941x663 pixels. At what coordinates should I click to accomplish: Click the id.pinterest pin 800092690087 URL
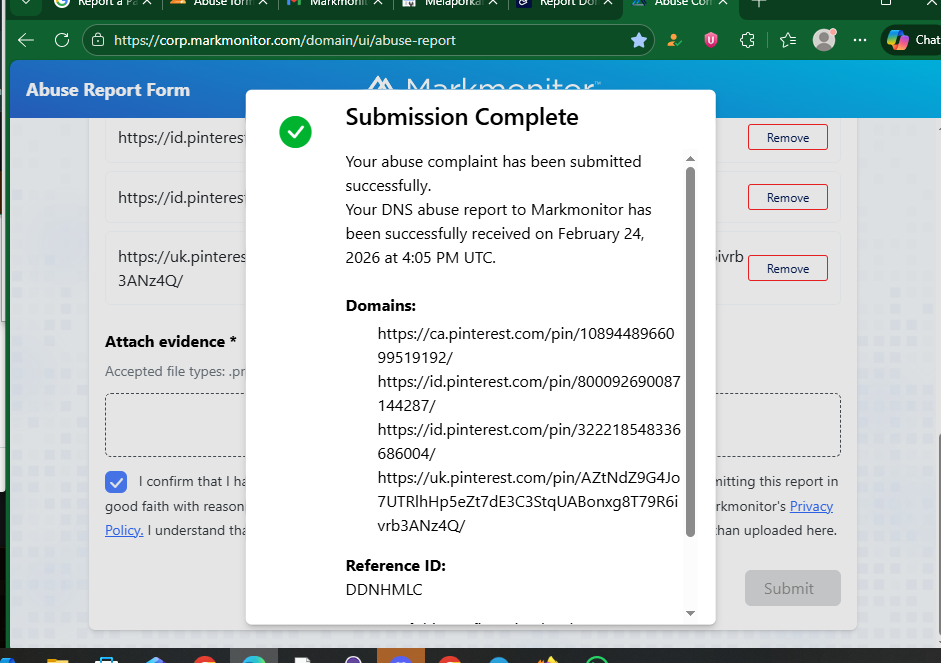click(529, 394)
